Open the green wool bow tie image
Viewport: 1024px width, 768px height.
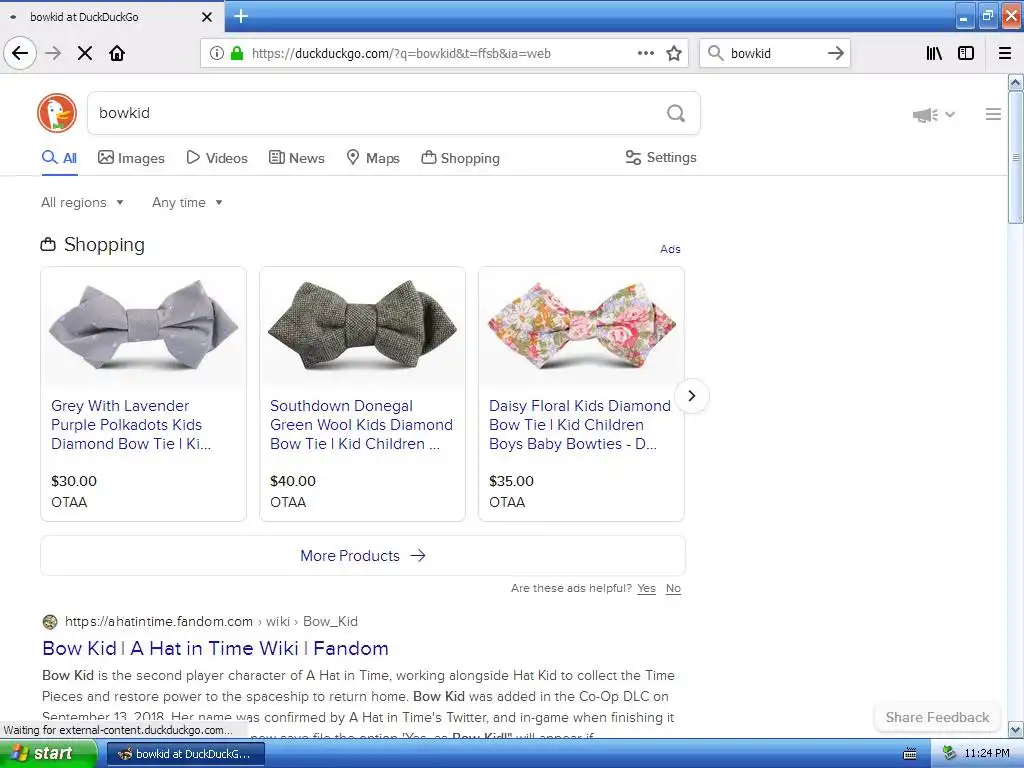362,325
